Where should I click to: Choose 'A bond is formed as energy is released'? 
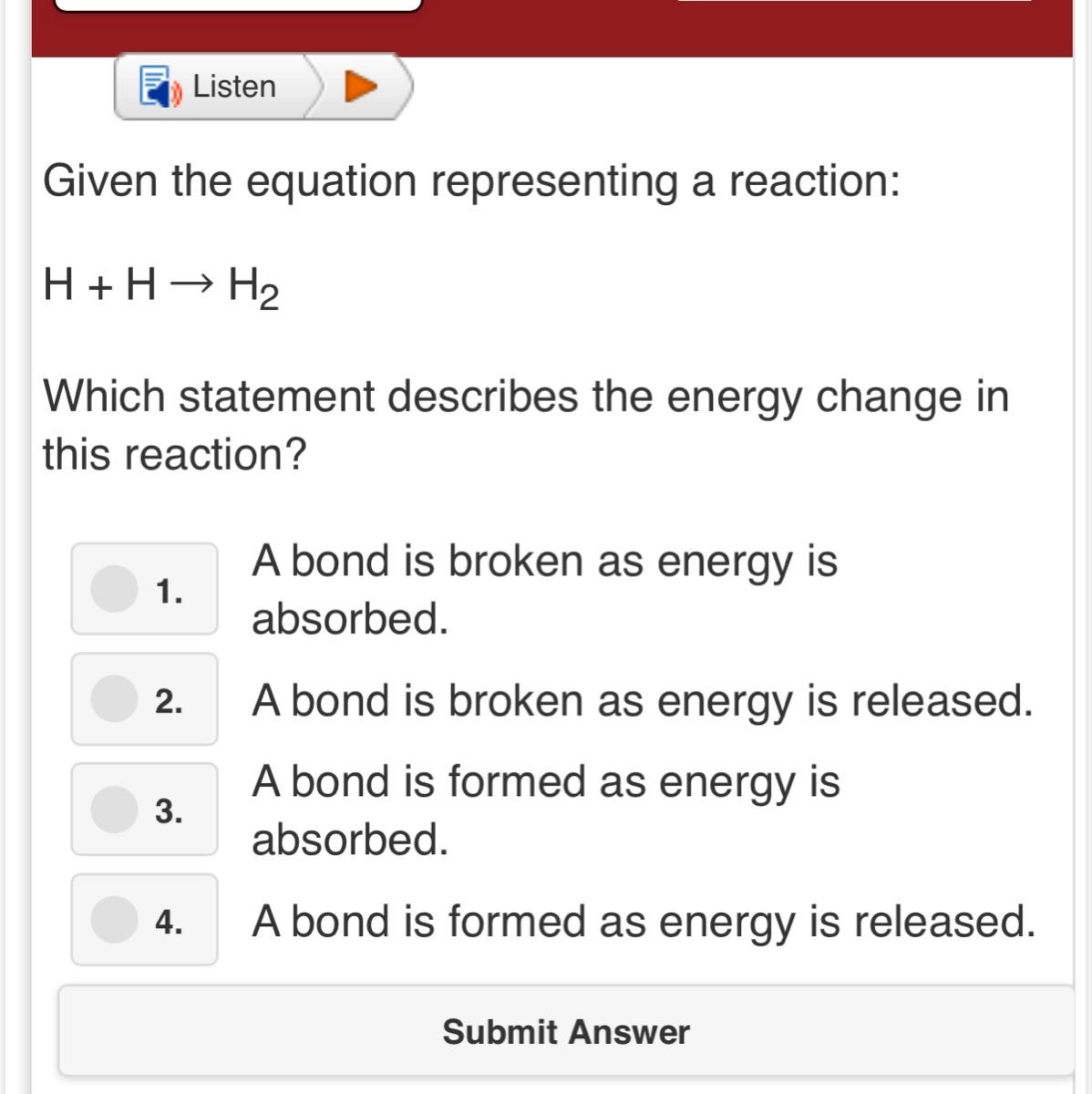[x=644, y=921]
